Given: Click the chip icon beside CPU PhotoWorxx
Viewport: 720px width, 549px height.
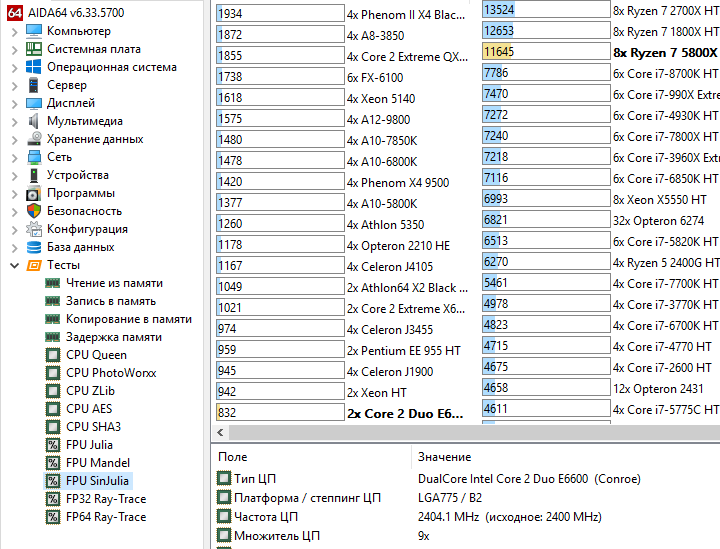Looking at the screenshot, I should pos(53,373).
